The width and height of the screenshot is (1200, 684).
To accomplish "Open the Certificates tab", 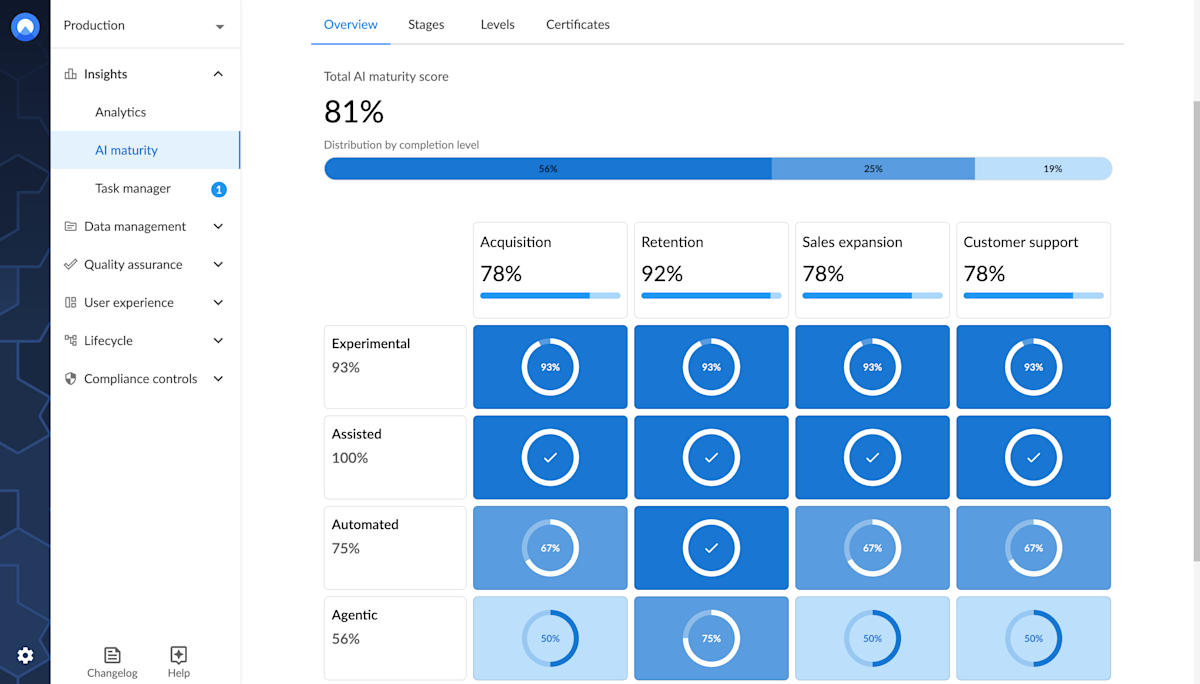I will pyautogui.click(x=577, y=24).
